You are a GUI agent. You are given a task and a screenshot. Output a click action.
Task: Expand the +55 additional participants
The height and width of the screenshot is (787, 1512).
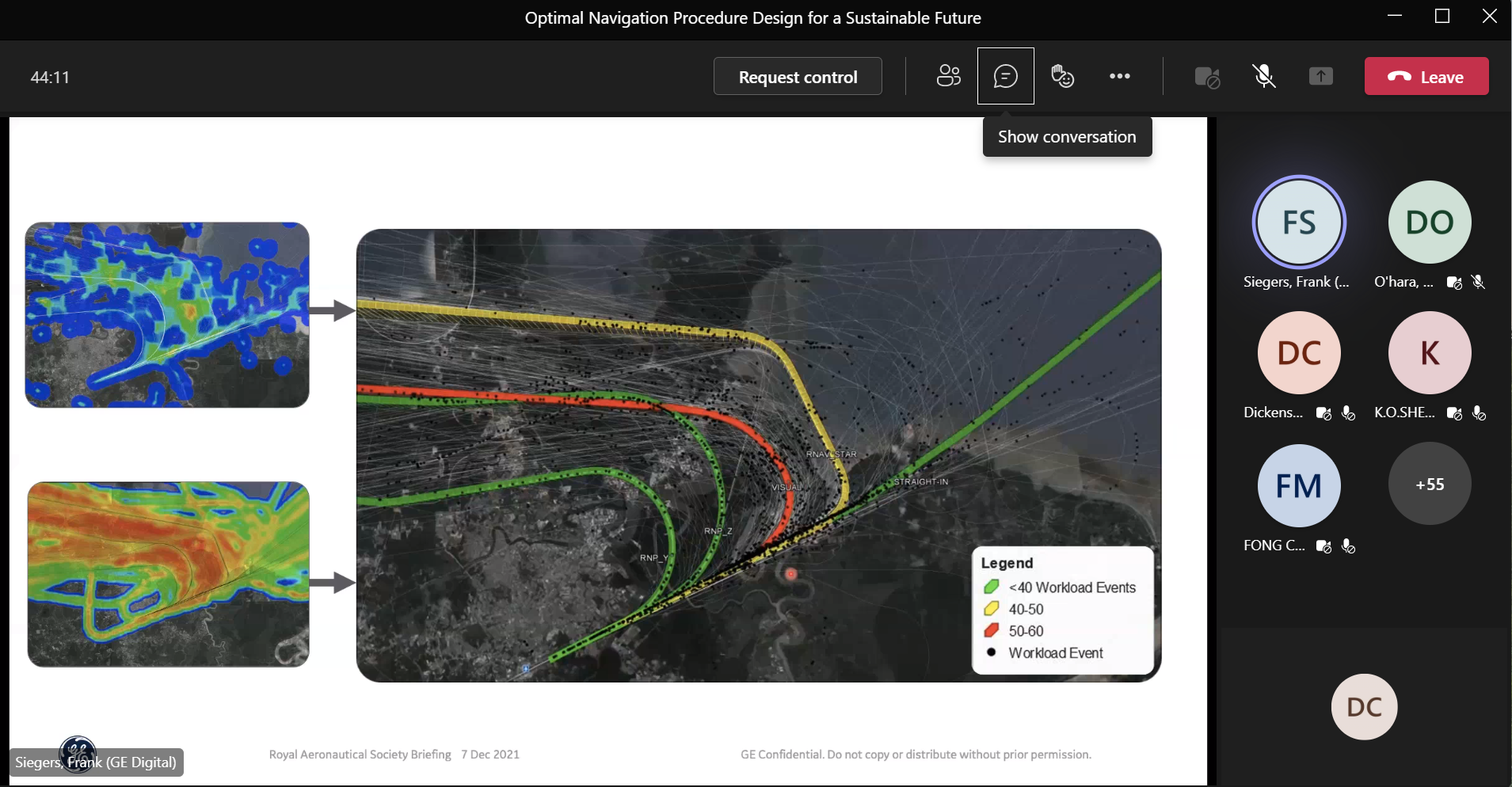point(1429,484)
